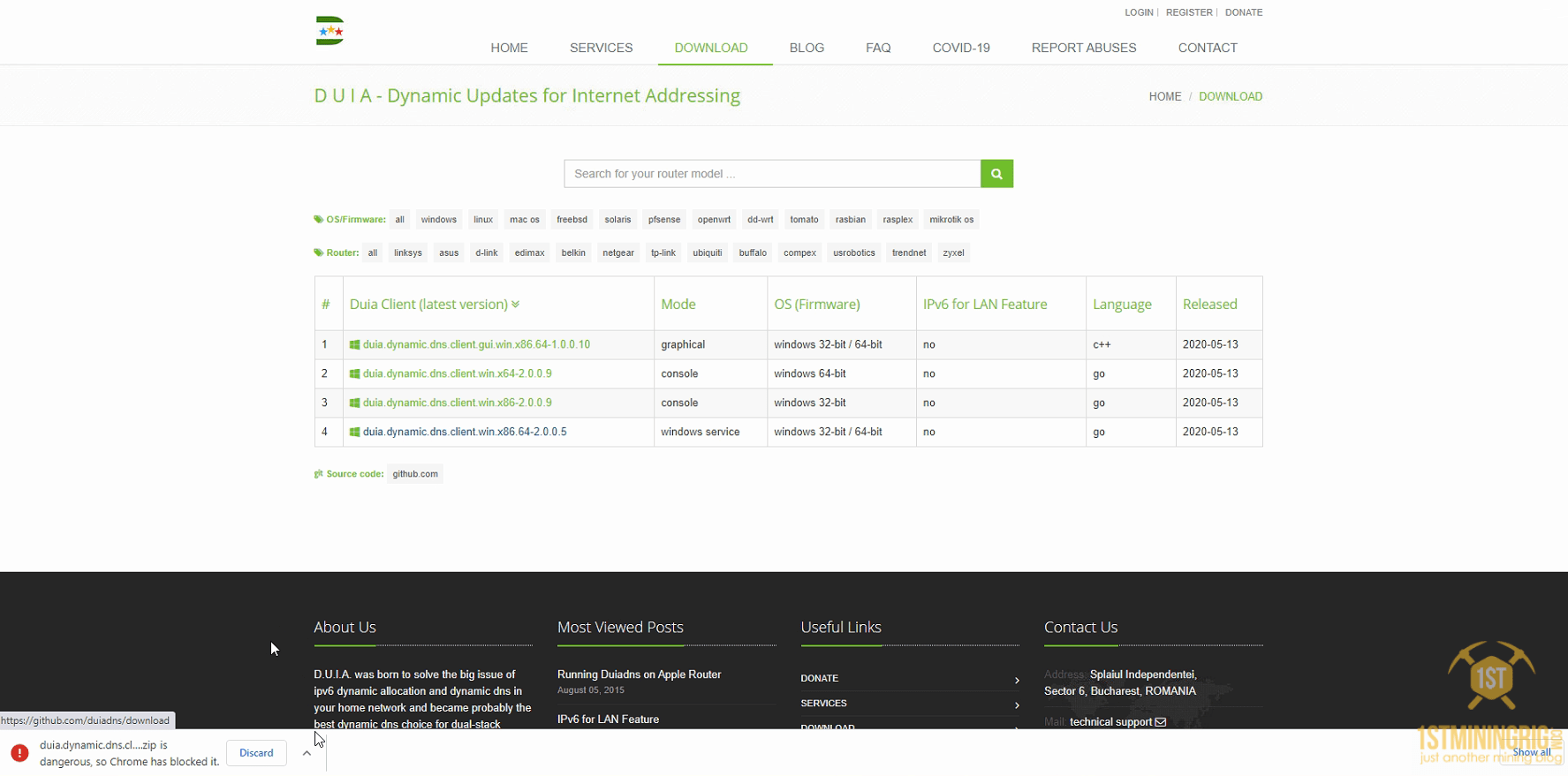Filter Router by all
The image size is (1568, 776).
pyautogui.click(x=373, y=253)
